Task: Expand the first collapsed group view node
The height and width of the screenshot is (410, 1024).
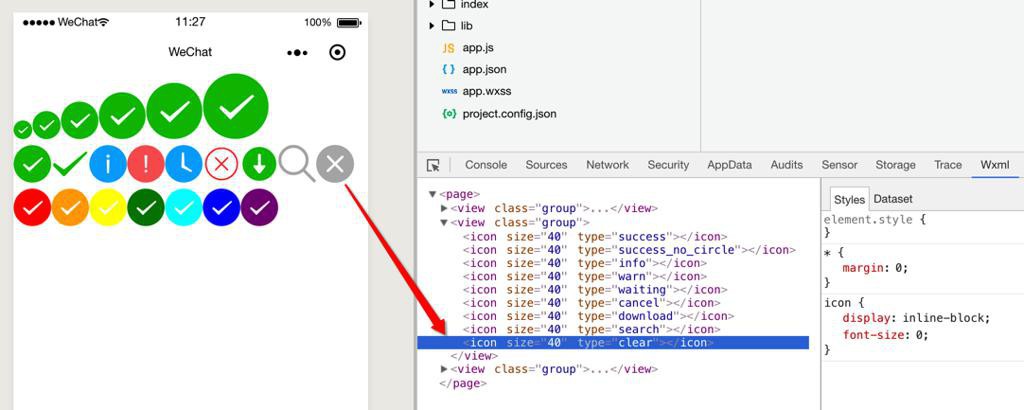Action: [x=444, y=208]
